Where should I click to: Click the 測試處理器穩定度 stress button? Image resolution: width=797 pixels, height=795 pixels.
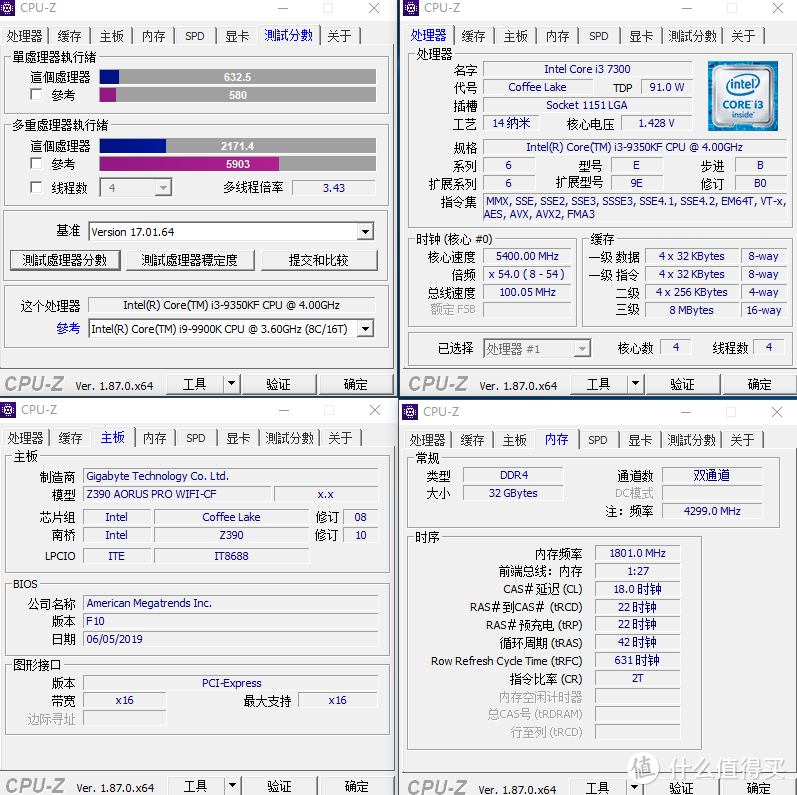pos(190,260)
